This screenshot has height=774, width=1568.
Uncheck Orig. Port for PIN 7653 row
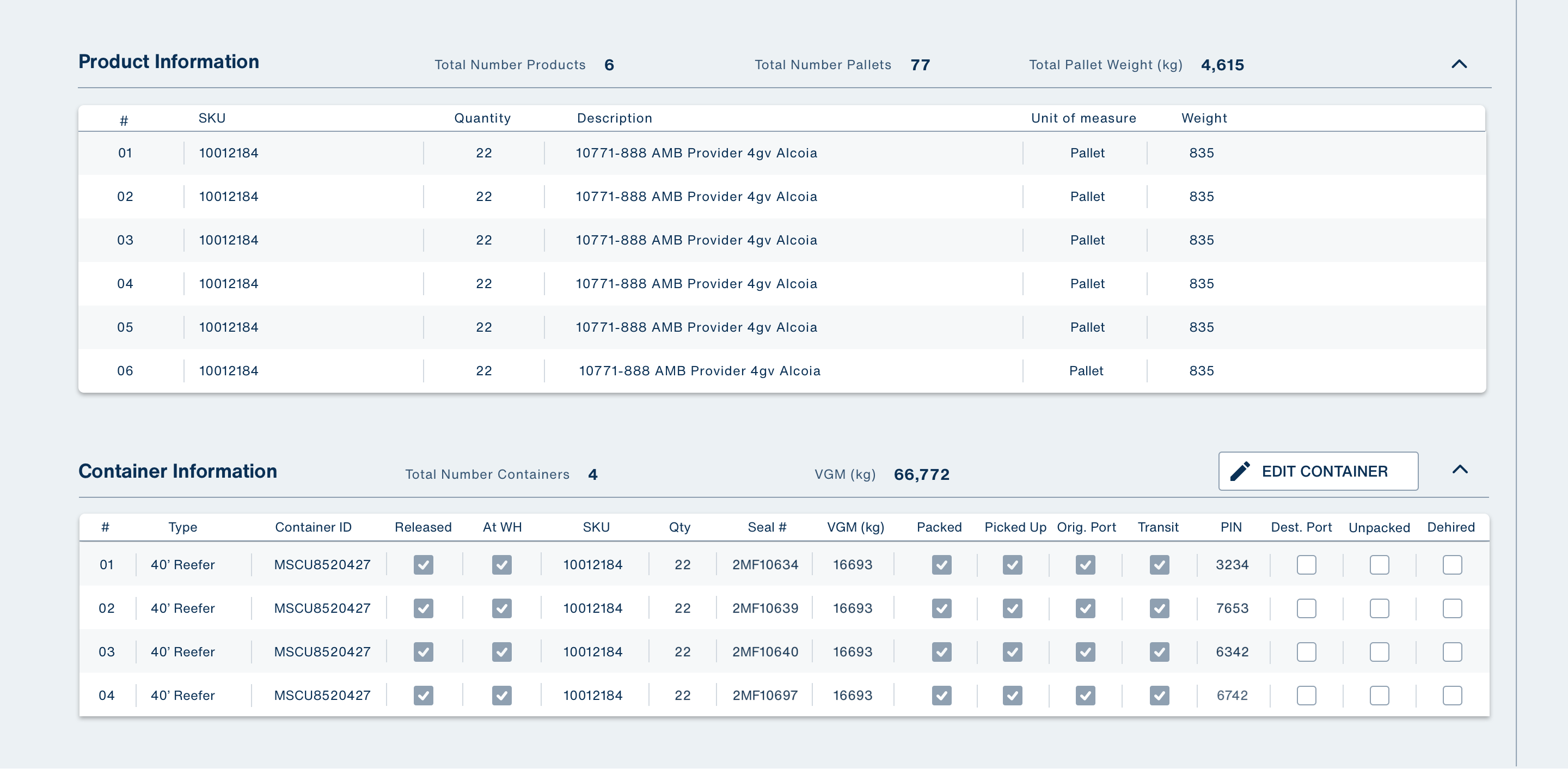click(x=1085, y=608)
